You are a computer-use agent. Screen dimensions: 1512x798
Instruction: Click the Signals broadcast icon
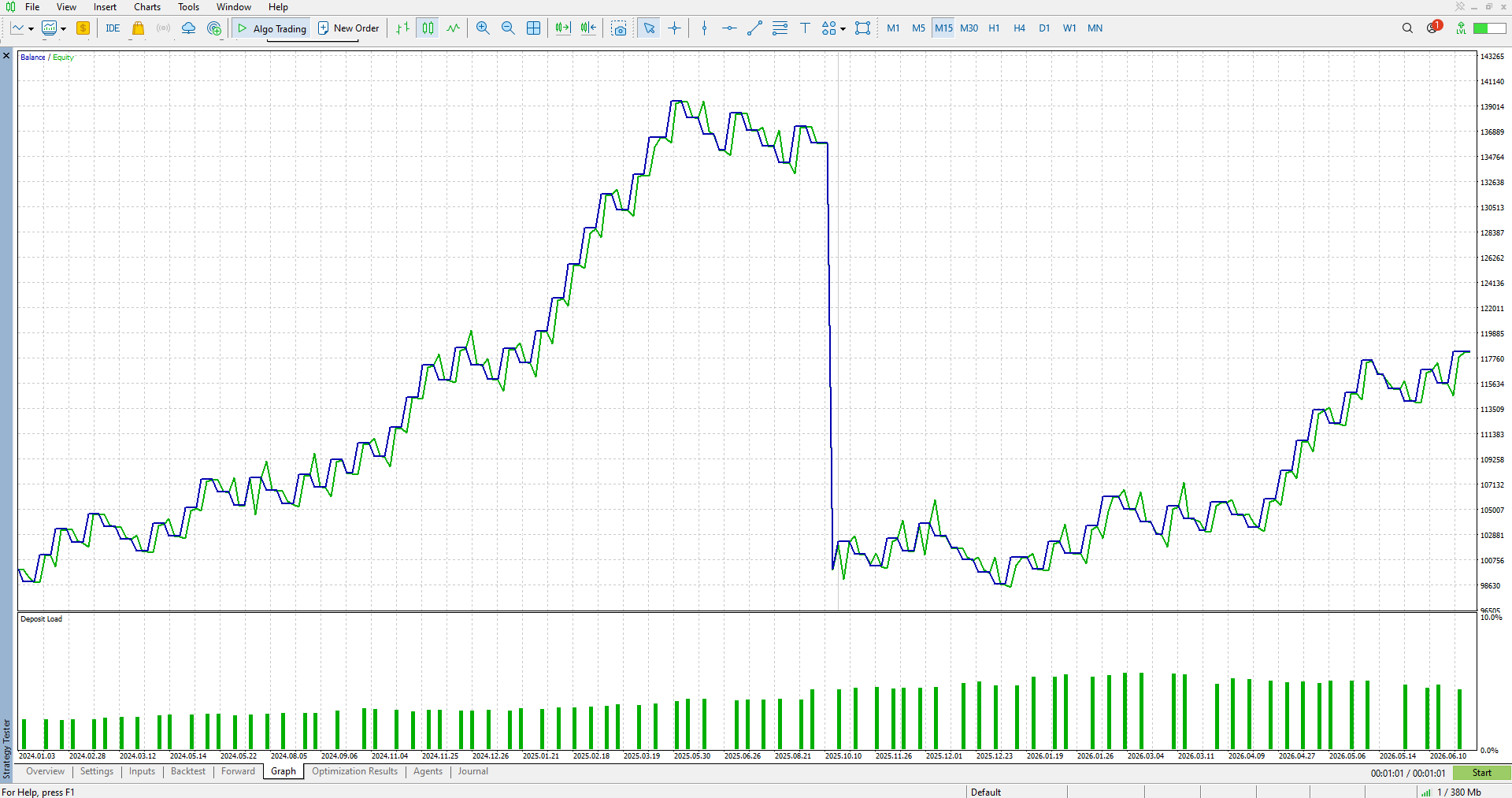click(163, 28)
